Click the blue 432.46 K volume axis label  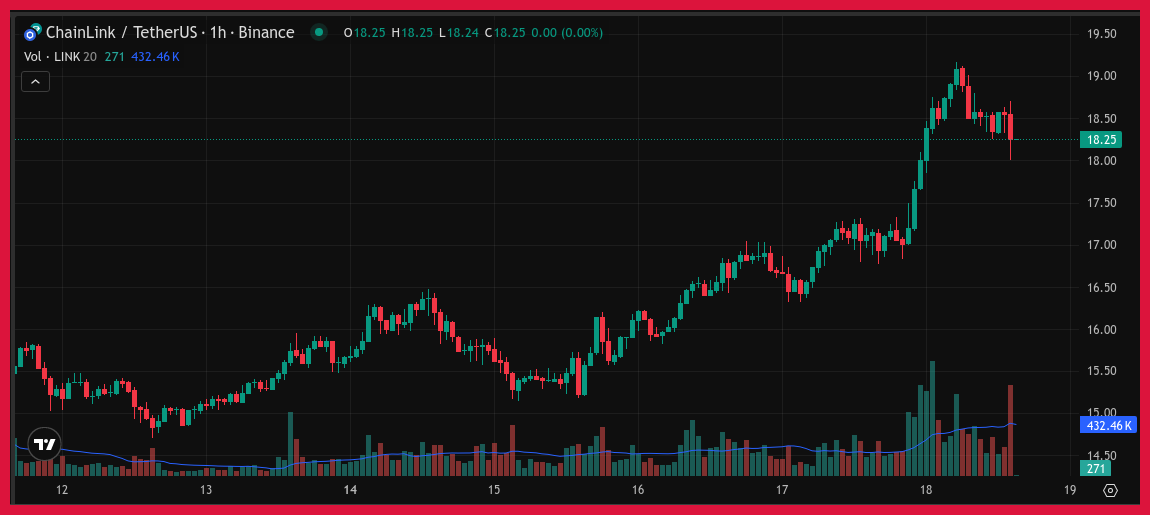1107,425
